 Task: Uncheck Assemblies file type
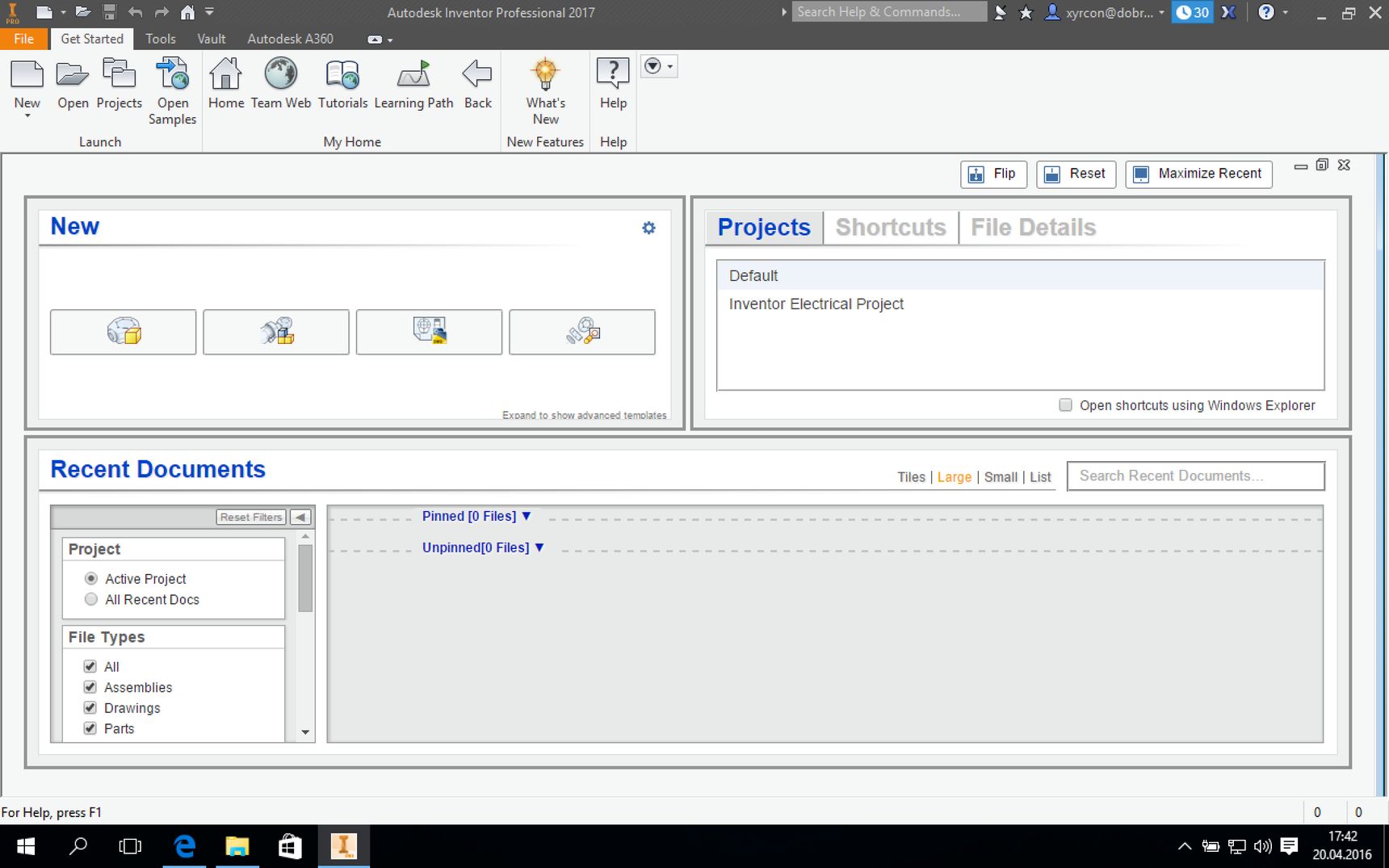90,687
